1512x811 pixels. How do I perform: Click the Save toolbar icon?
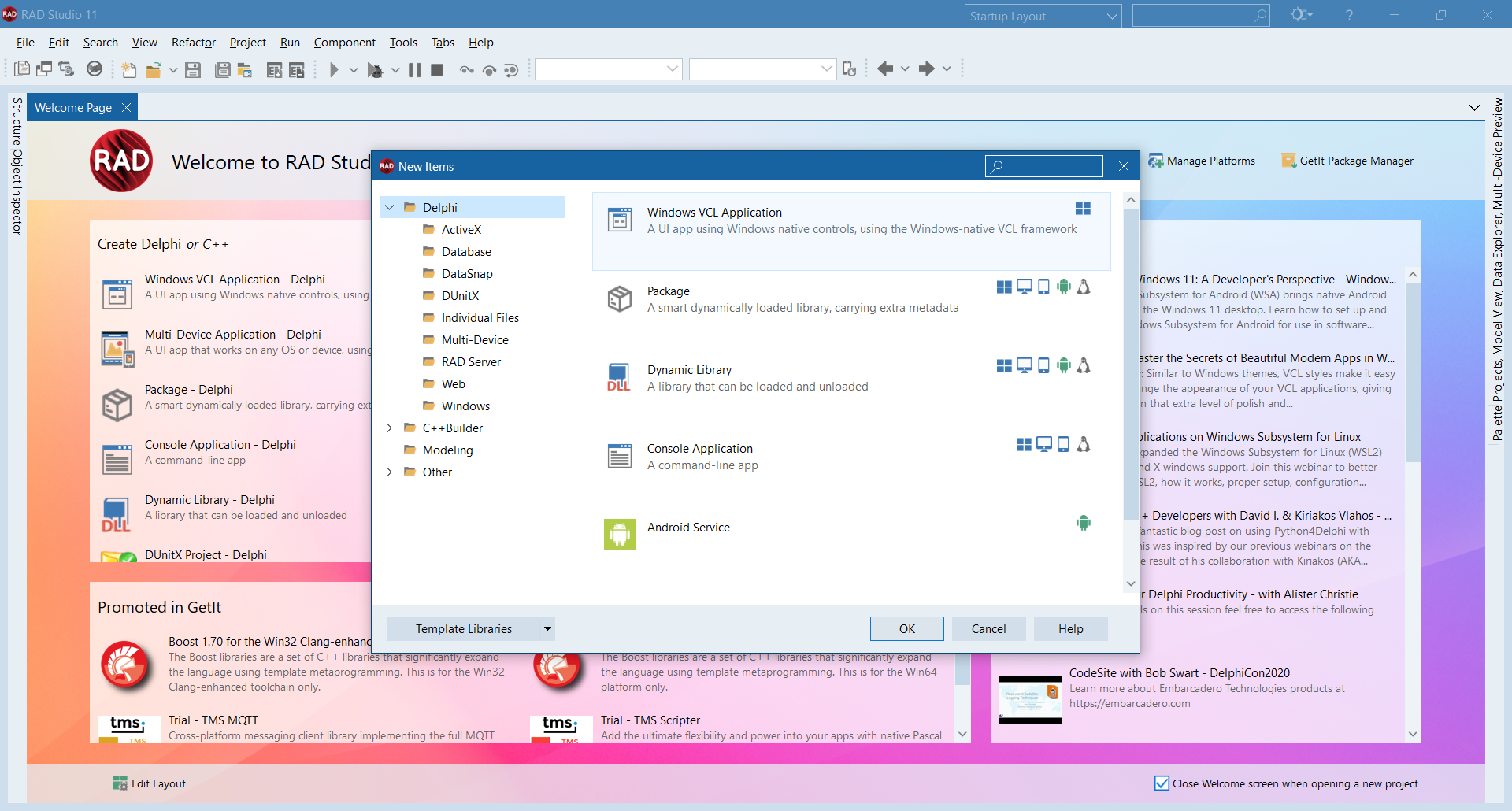[193, 70]
